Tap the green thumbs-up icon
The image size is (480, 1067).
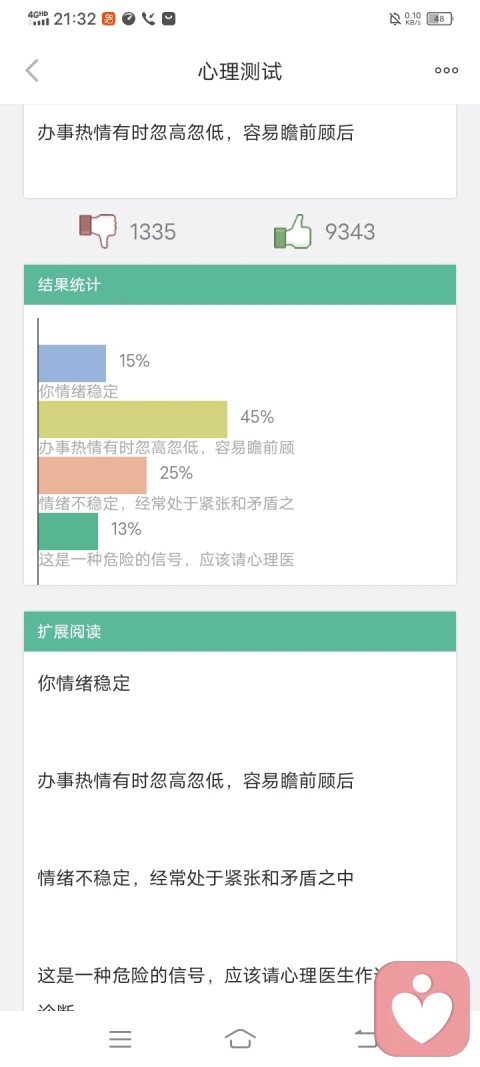click(x=293, y=231)
